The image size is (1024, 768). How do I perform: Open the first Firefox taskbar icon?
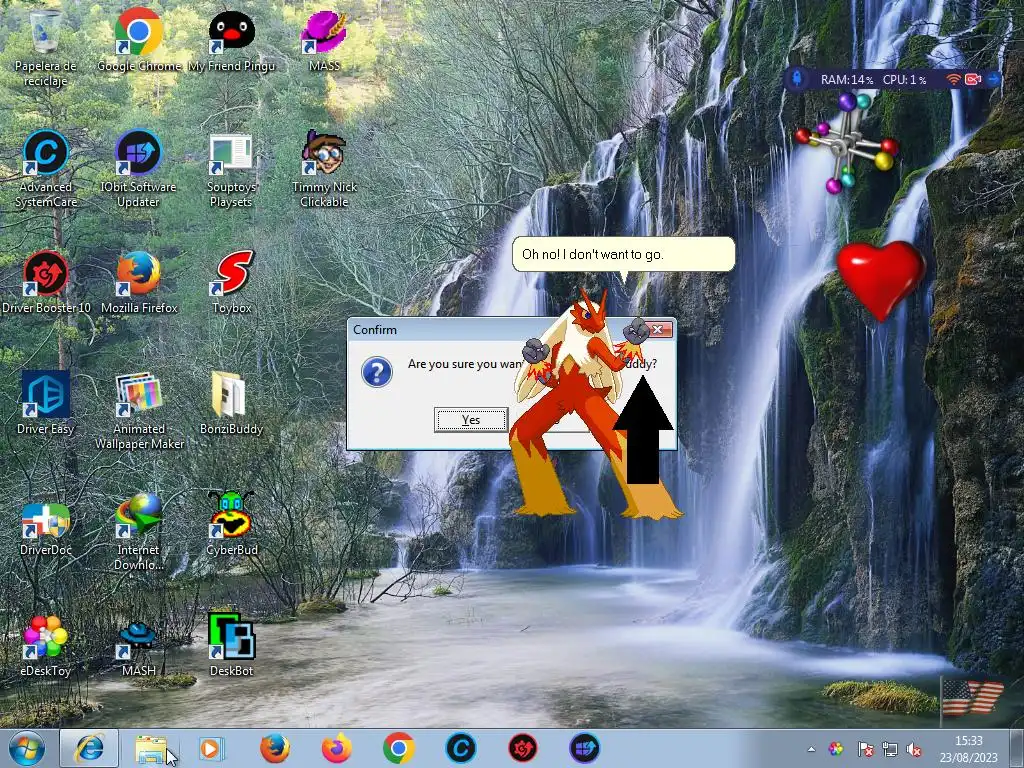point(275,748)
